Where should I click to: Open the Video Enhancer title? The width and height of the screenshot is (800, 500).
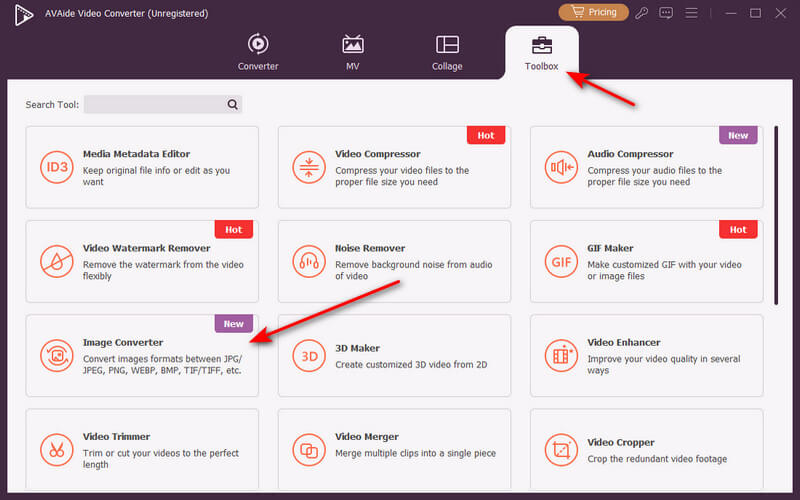click(x=623, y=342)
